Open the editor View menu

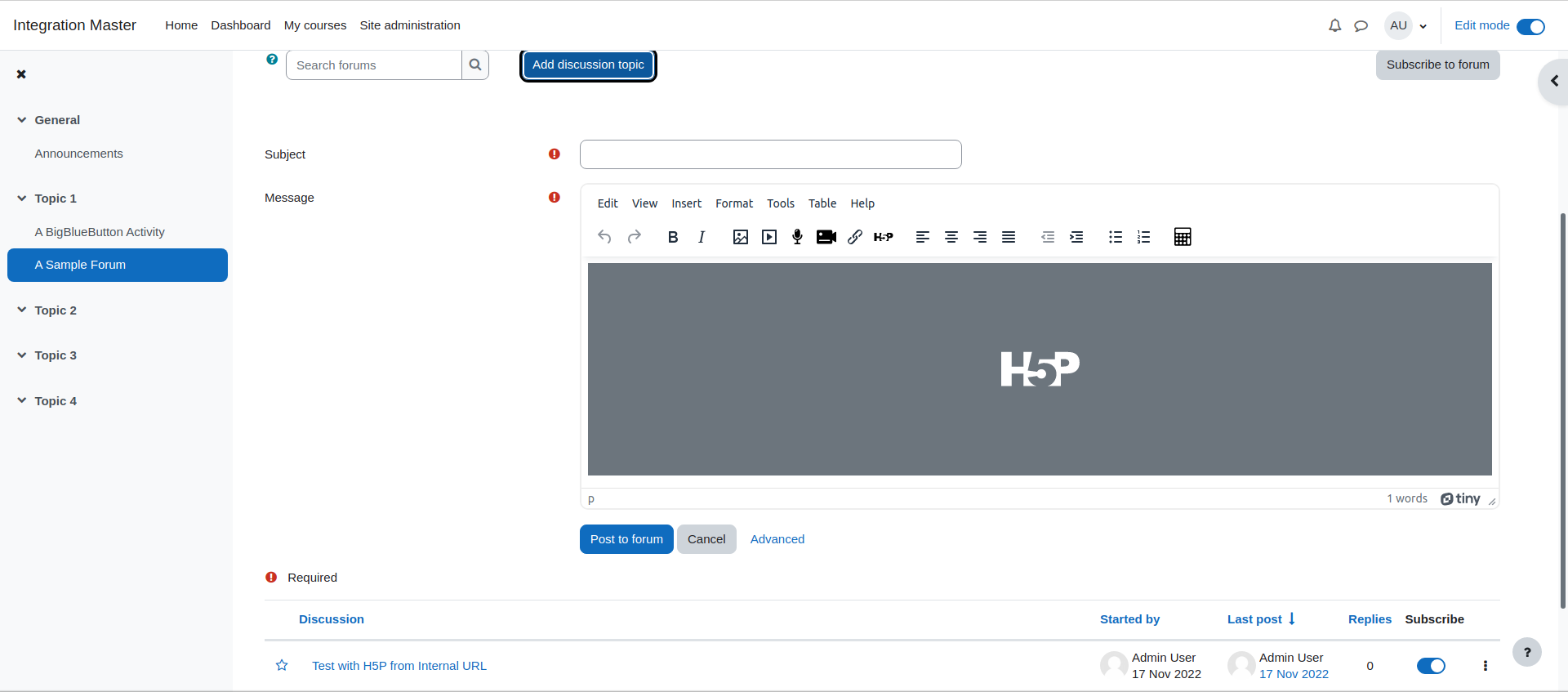coord(644,203)
